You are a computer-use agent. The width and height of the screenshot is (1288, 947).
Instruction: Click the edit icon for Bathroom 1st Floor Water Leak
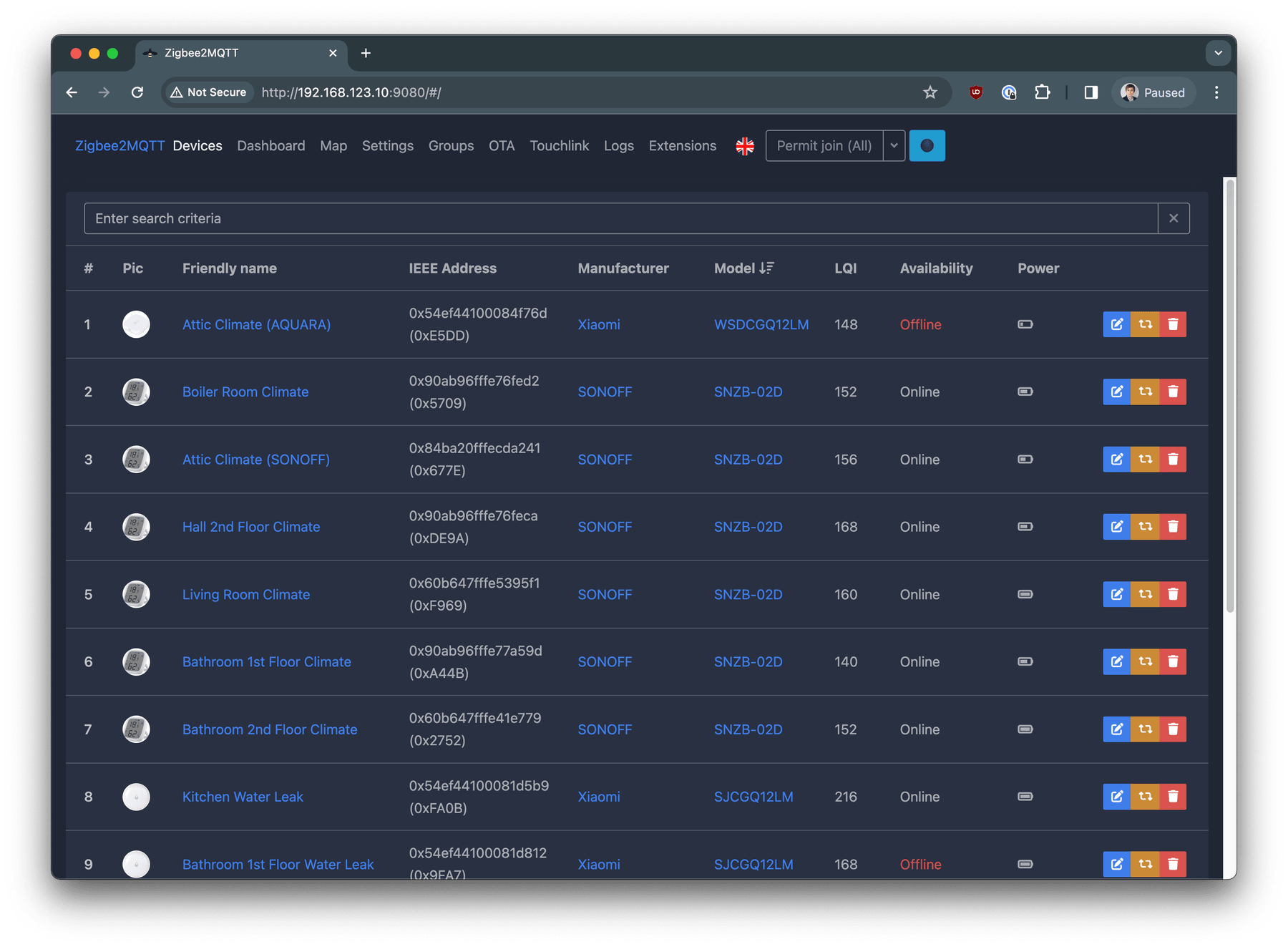pyautogui.click(x=1116, y=864)
